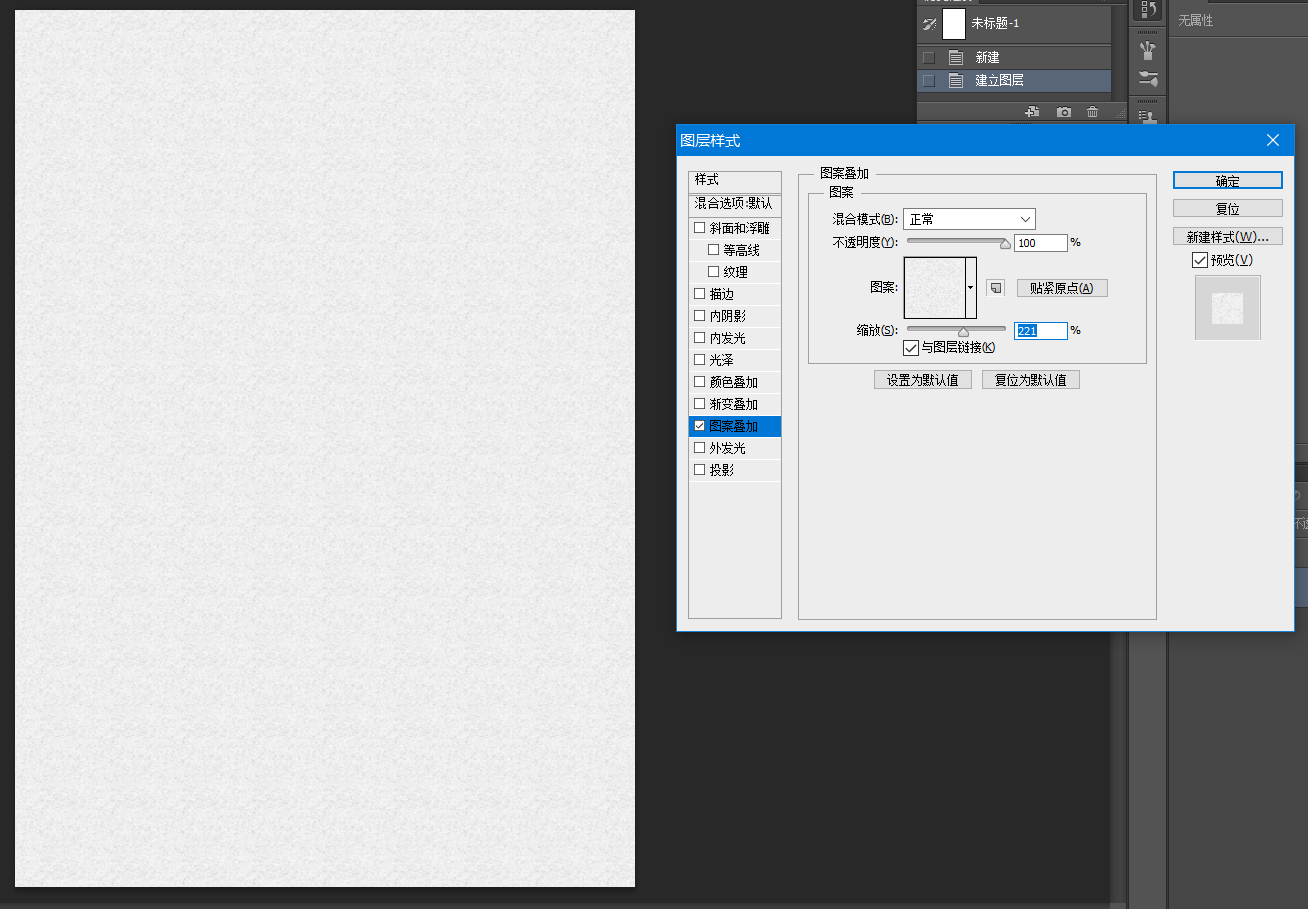The height and width of the screenshot is (909, 1308).
Task: Enable the 渐变叠加 checkbox
Action: (x=700, y=404)
